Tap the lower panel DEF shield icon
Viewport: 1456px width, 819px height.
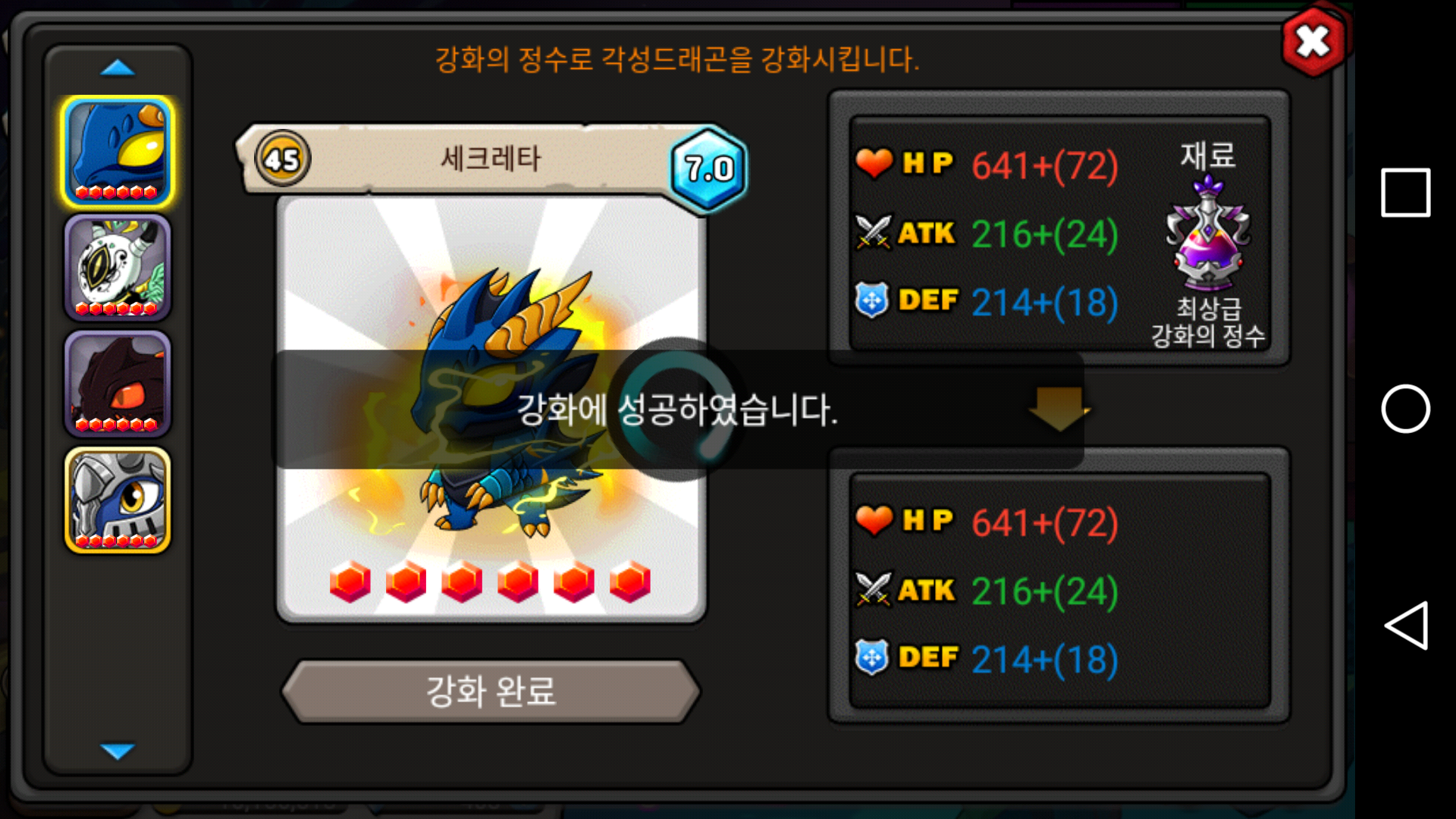coord(872,657)
